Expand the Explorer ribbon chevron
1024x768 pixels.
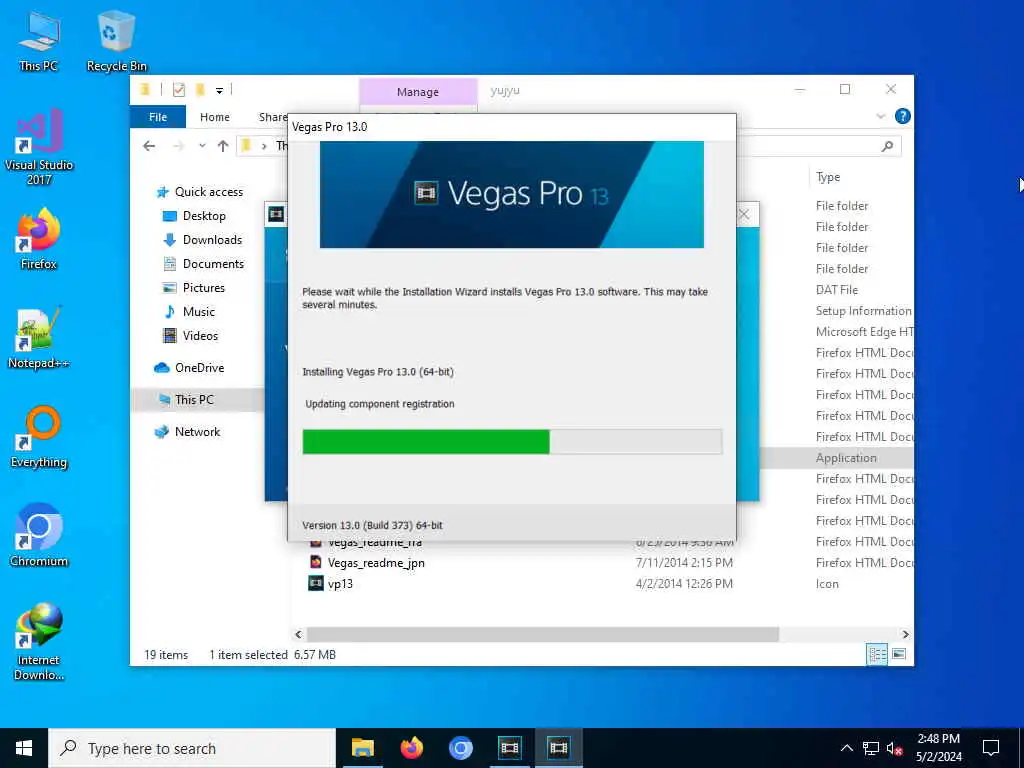[880, 116]
